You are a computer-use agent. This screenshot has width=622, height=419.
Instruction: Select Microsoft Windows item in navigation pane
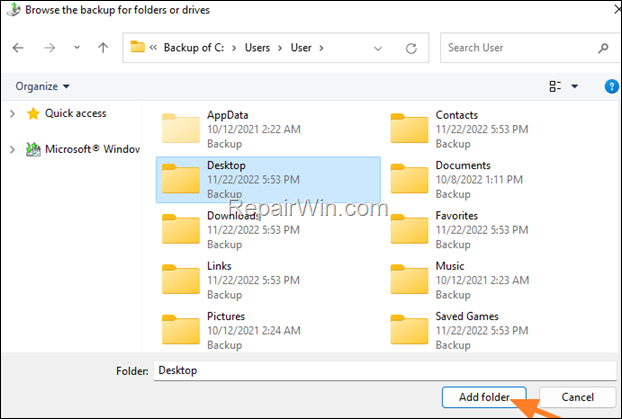tap(83, 149)
